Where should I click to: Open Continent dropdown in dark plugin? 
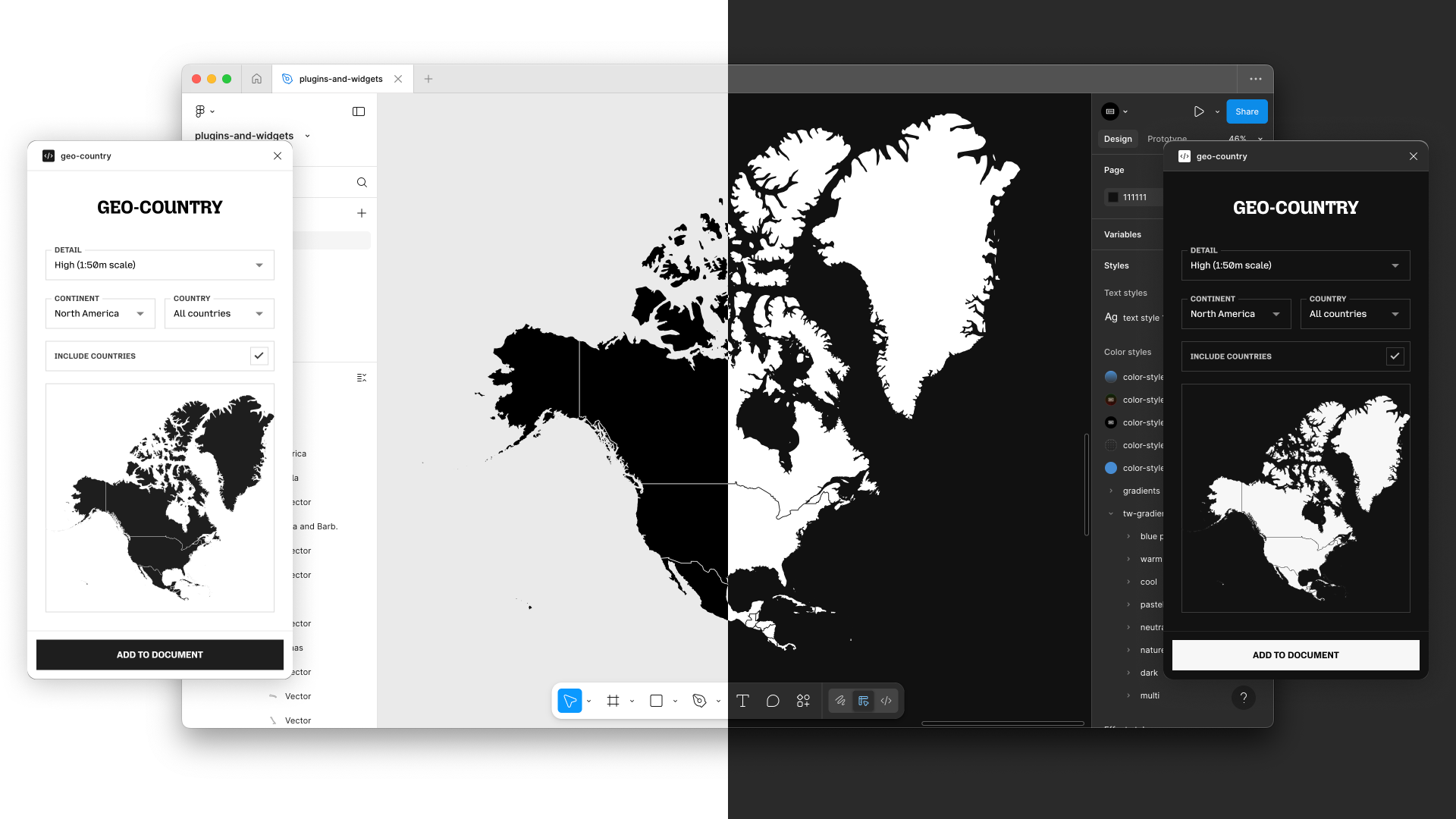1236,314
